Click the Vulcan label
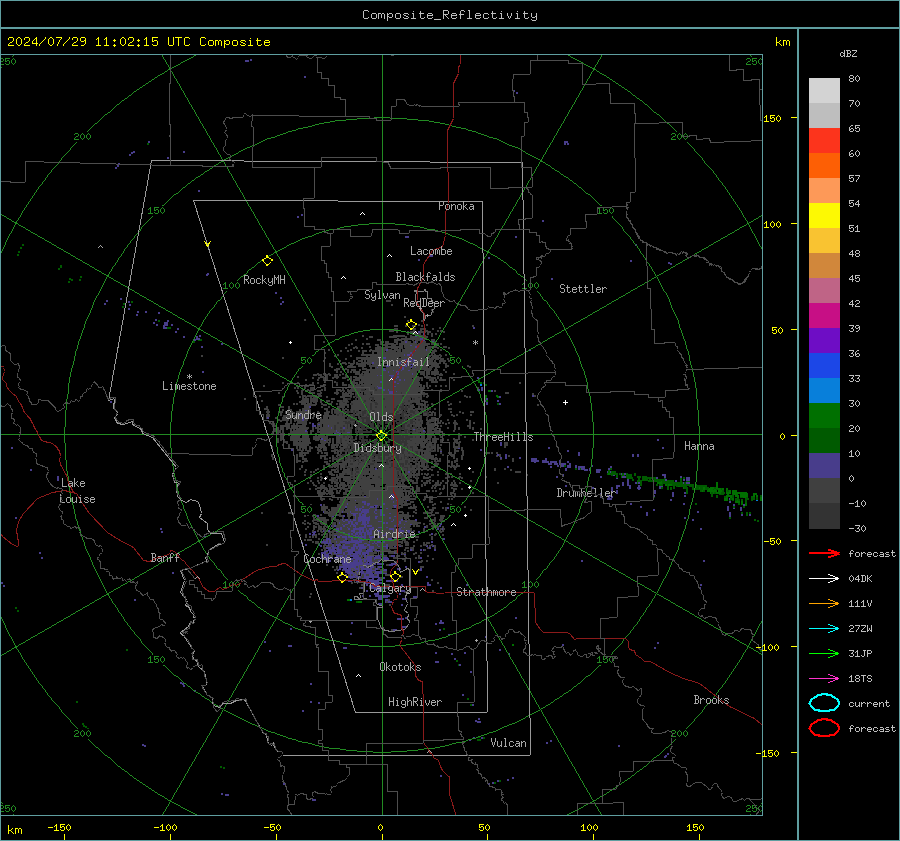This screenshot has height=841, width=900. (x=508, y=743)
